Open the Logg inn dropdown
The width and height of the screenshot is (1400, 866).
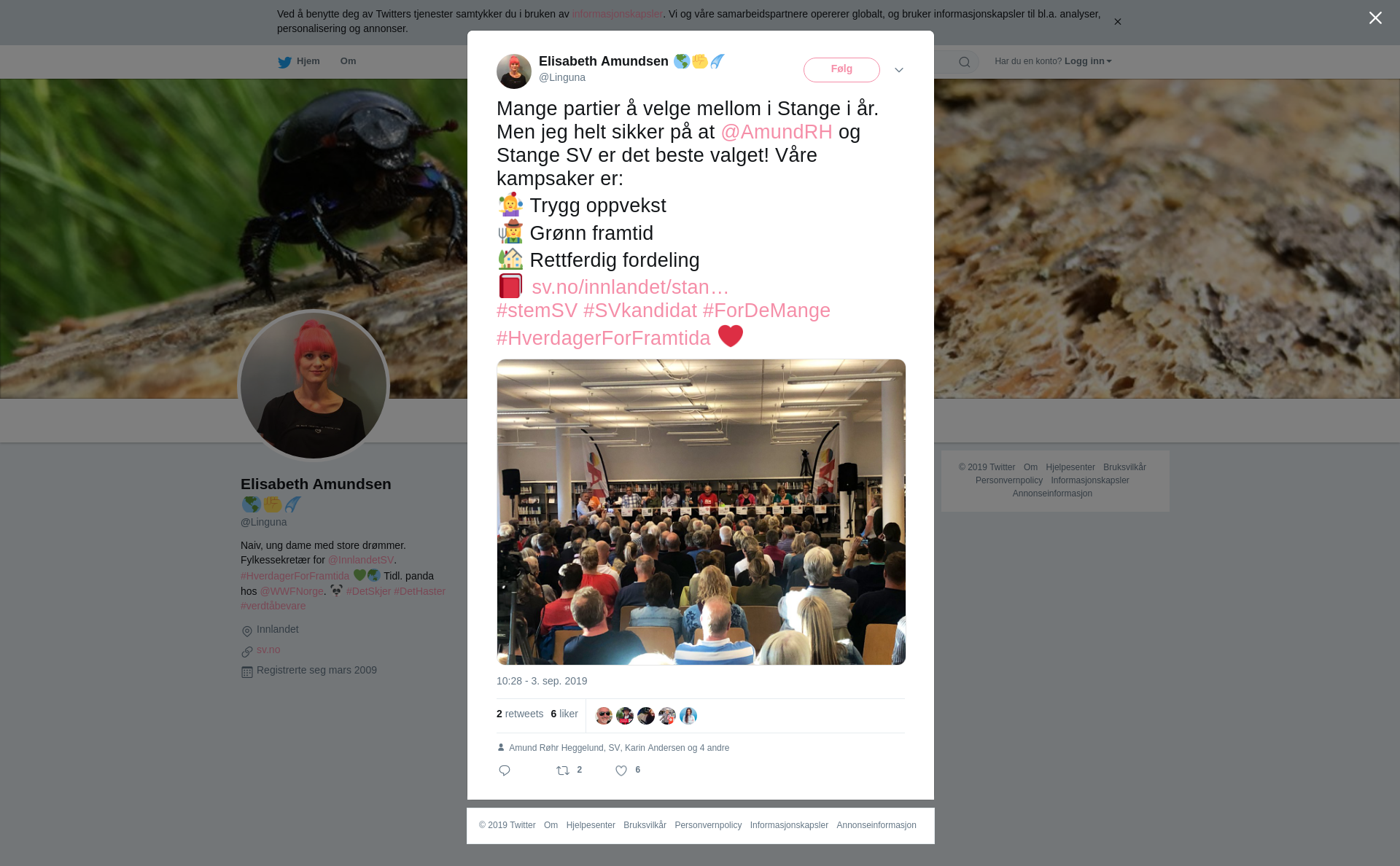click(x=1088, y=61)
